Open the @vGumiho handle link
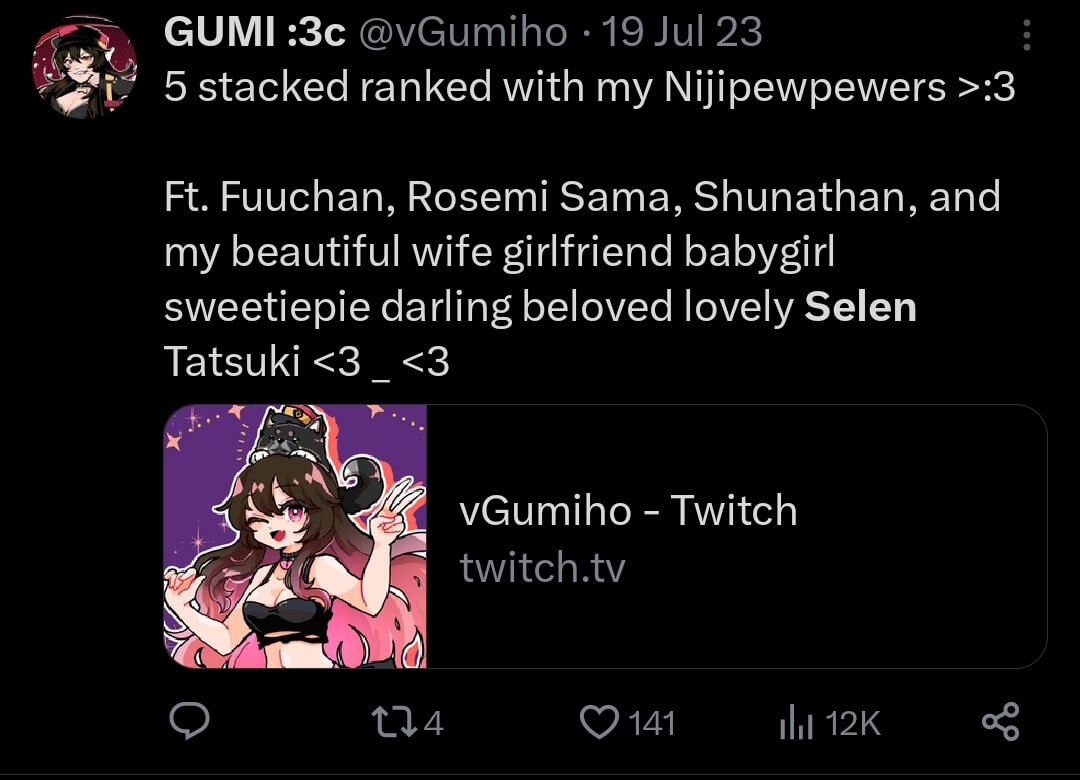 point(463,32)
